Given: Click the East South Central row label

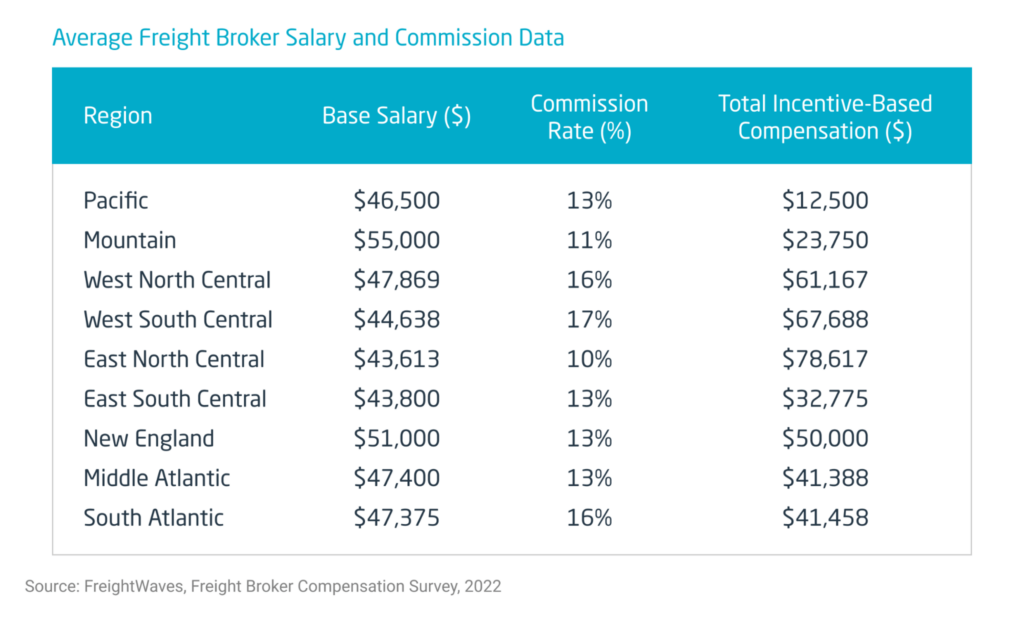Looking at the screenshot, I should point(175,399).
